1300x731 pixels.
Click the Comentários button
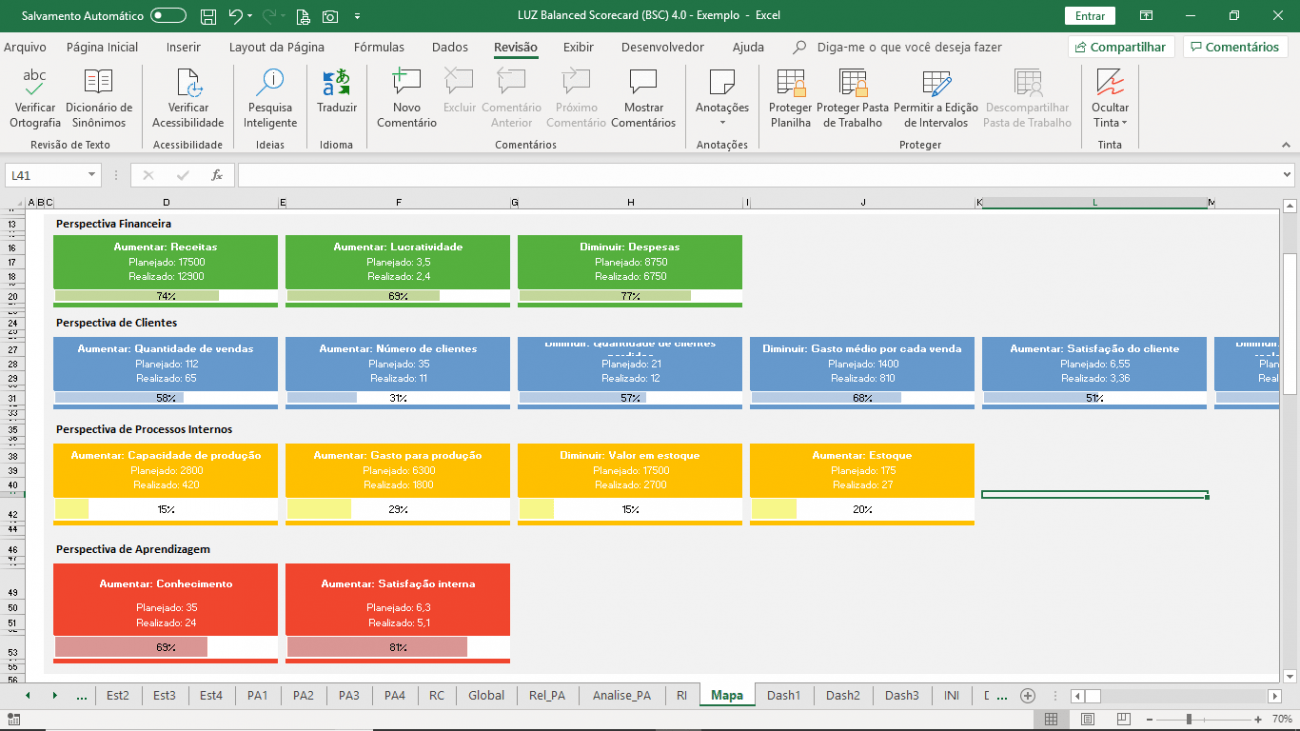(x=1234, y=47)
